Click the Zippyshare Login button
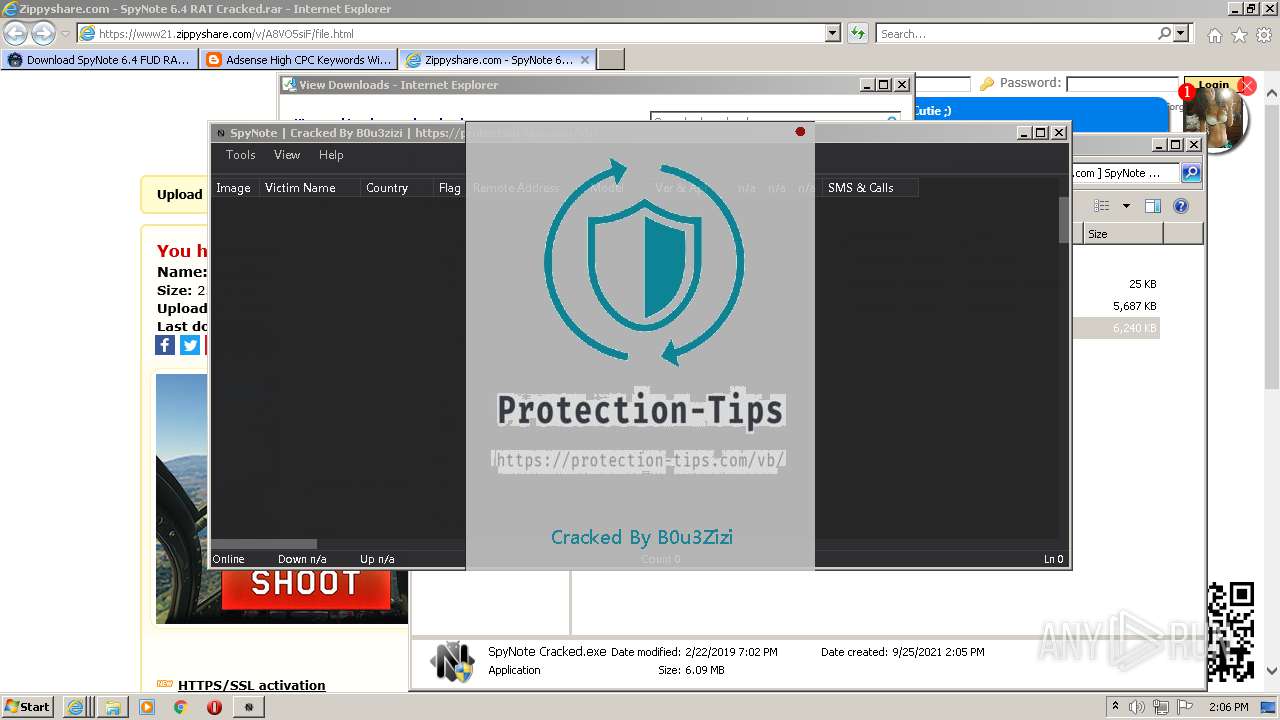This screenshot has width=1280, height=720. (1213, 85)
